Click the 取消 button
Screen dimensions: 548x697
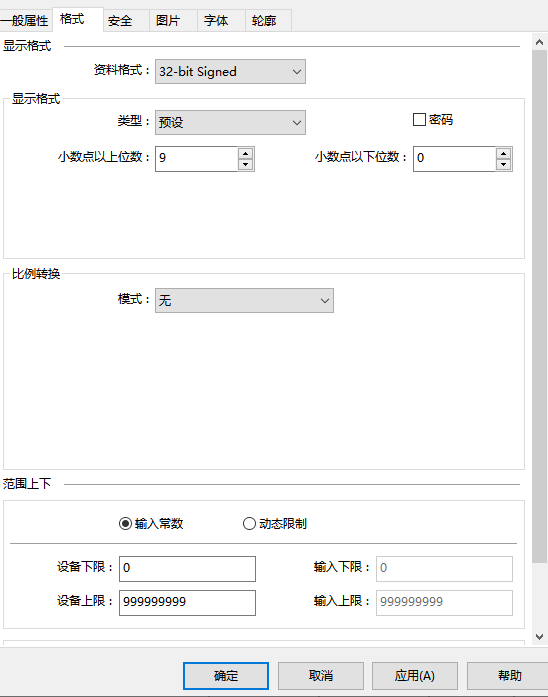[321, 676]
